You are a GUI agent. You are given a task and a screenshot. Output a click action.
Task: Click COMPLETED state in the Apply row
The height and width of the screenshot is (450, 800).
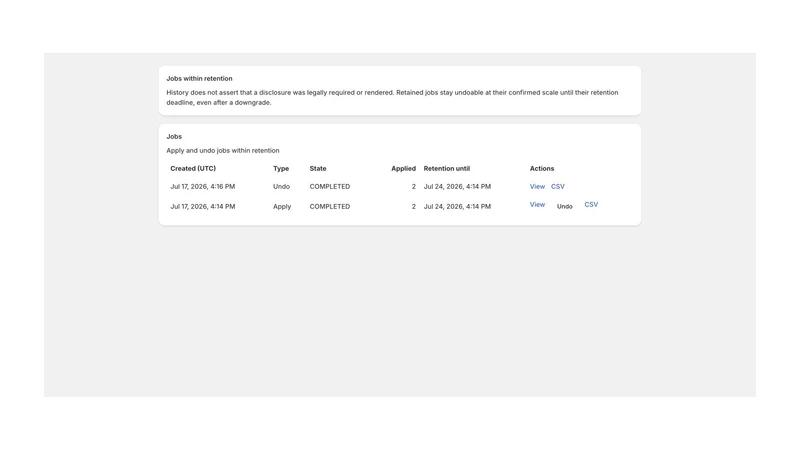[330, 207]
